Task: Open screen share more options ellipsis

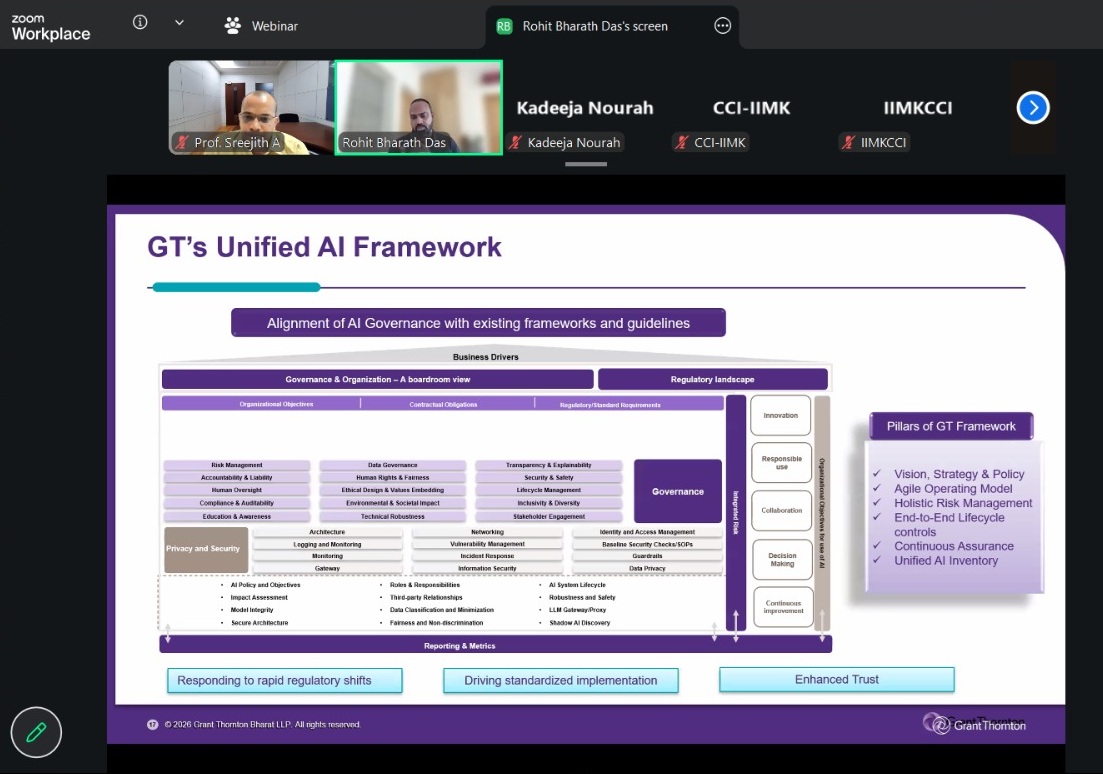Action: click(722, 26)
